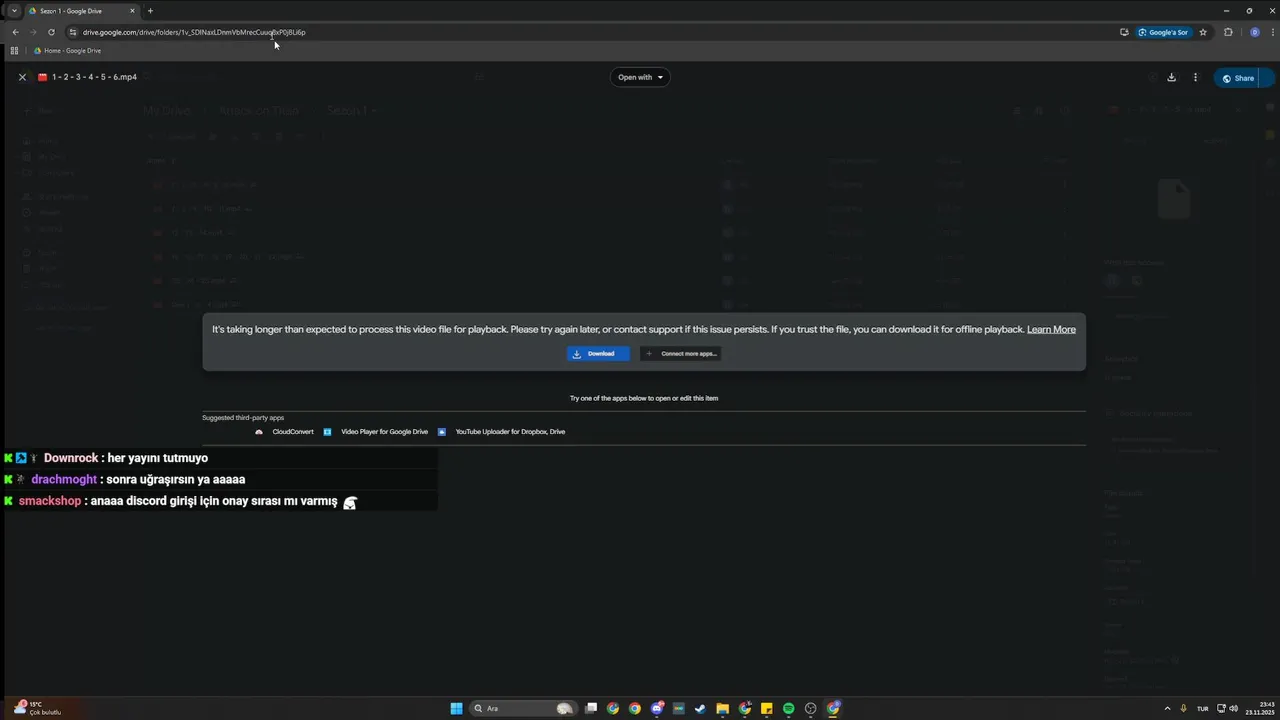Click the install/cast screen icon in address bar
This screenshot has width=1280, height=720.
pos(1124,32)
